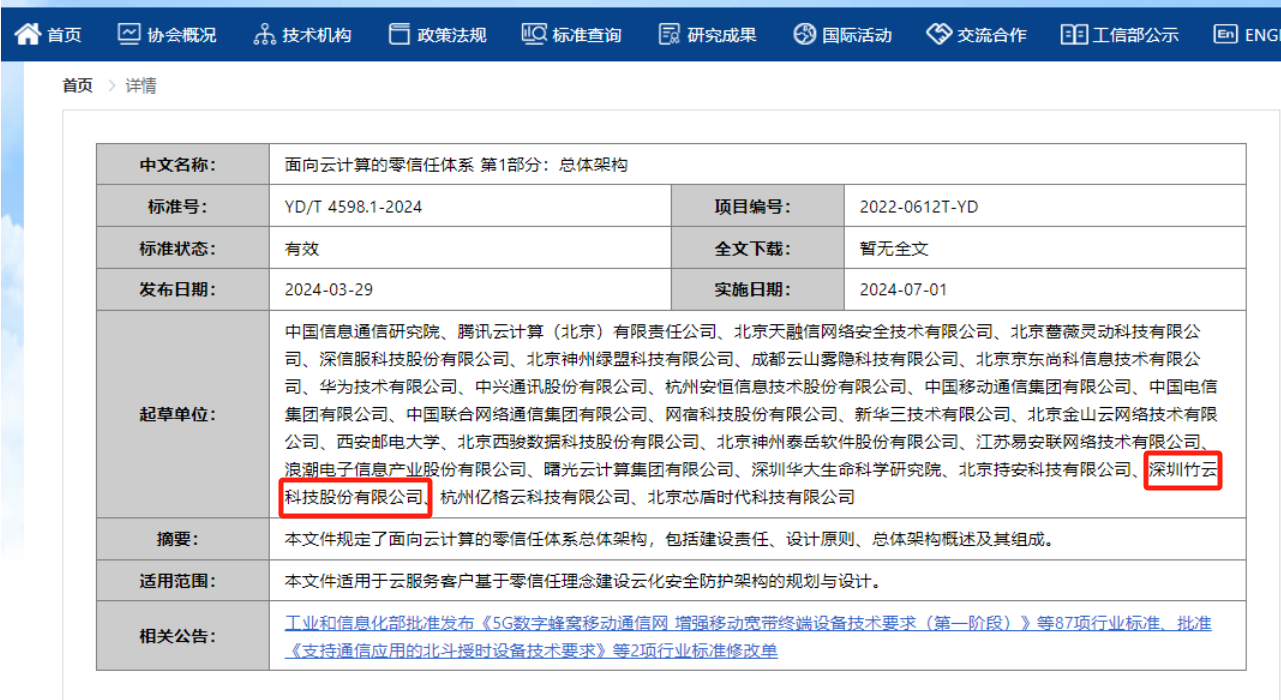1281x700 pixels.
Task: Open the 5G数字蜂窝移动通信网 announcement link
Action: tap(748, 623)
